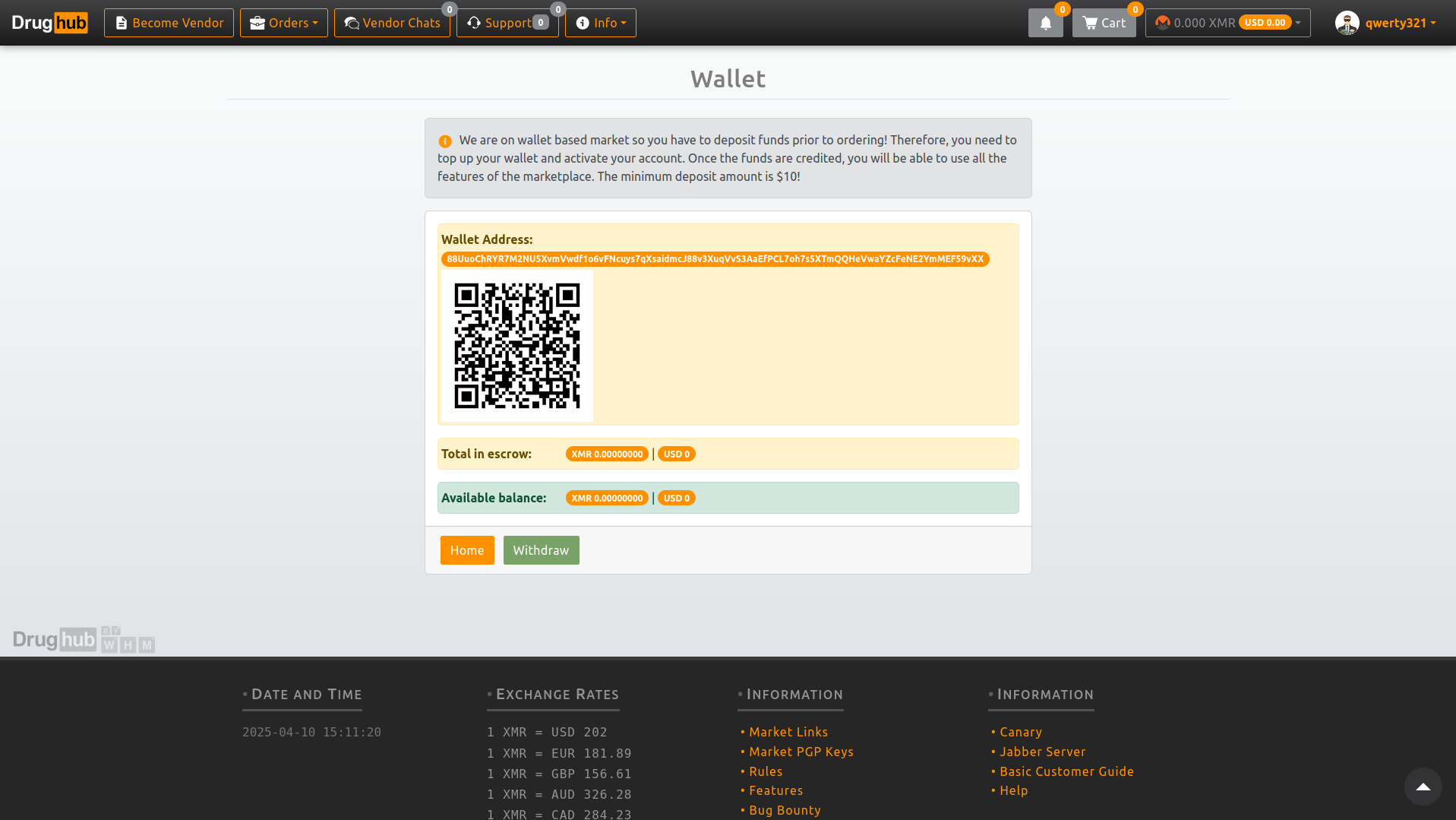
Task: Select Become Vendor in the navbar
Action: (x=168, y=23)
